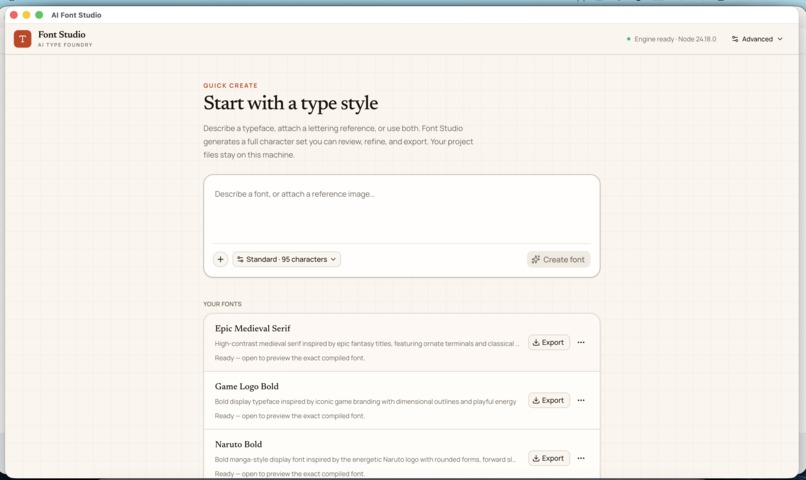Export the Epic Medieval Serif font
The width and height of the screenshot is (806, 480).
click(x=548, y=342)
